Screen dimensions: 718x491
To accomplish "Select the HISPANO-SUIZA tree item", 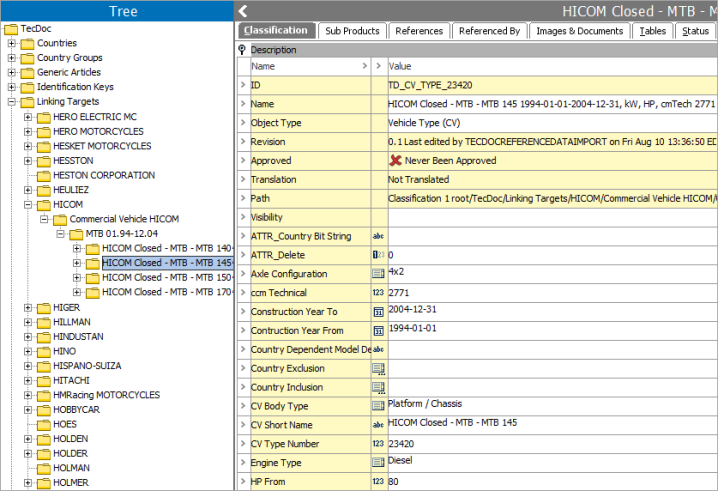I will (x=87, y=366).
